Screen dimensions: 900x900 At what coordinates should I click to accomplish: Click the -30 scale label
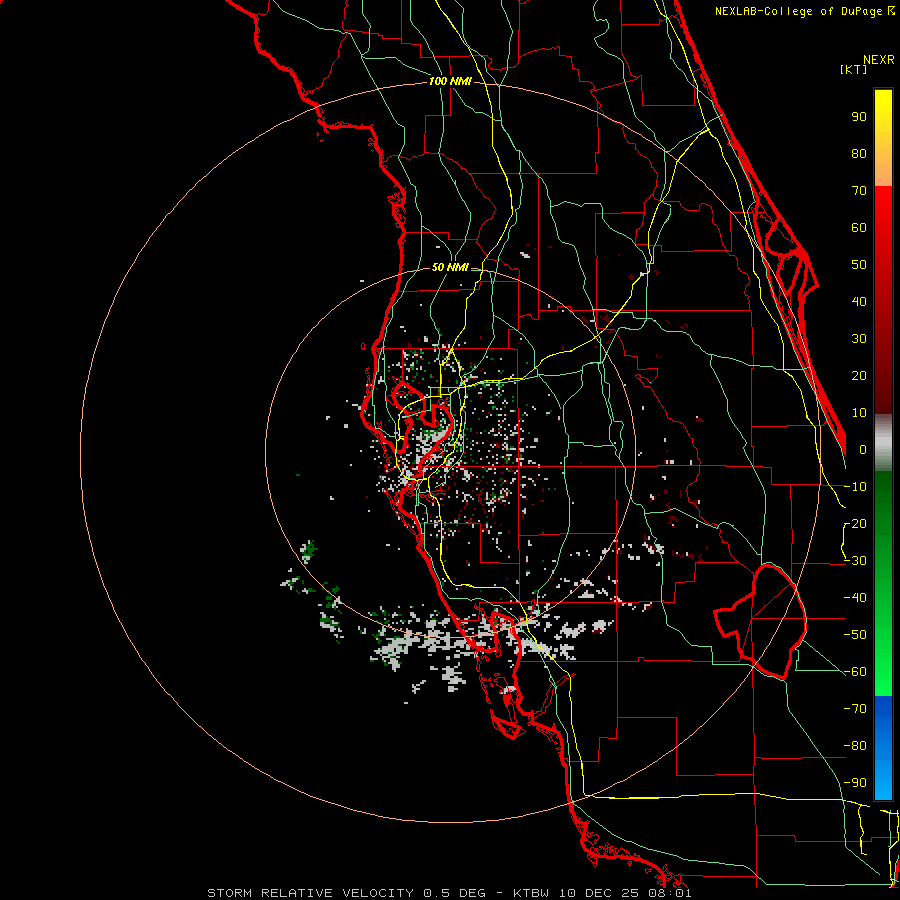pyautogui.click(x=855, y=561)
